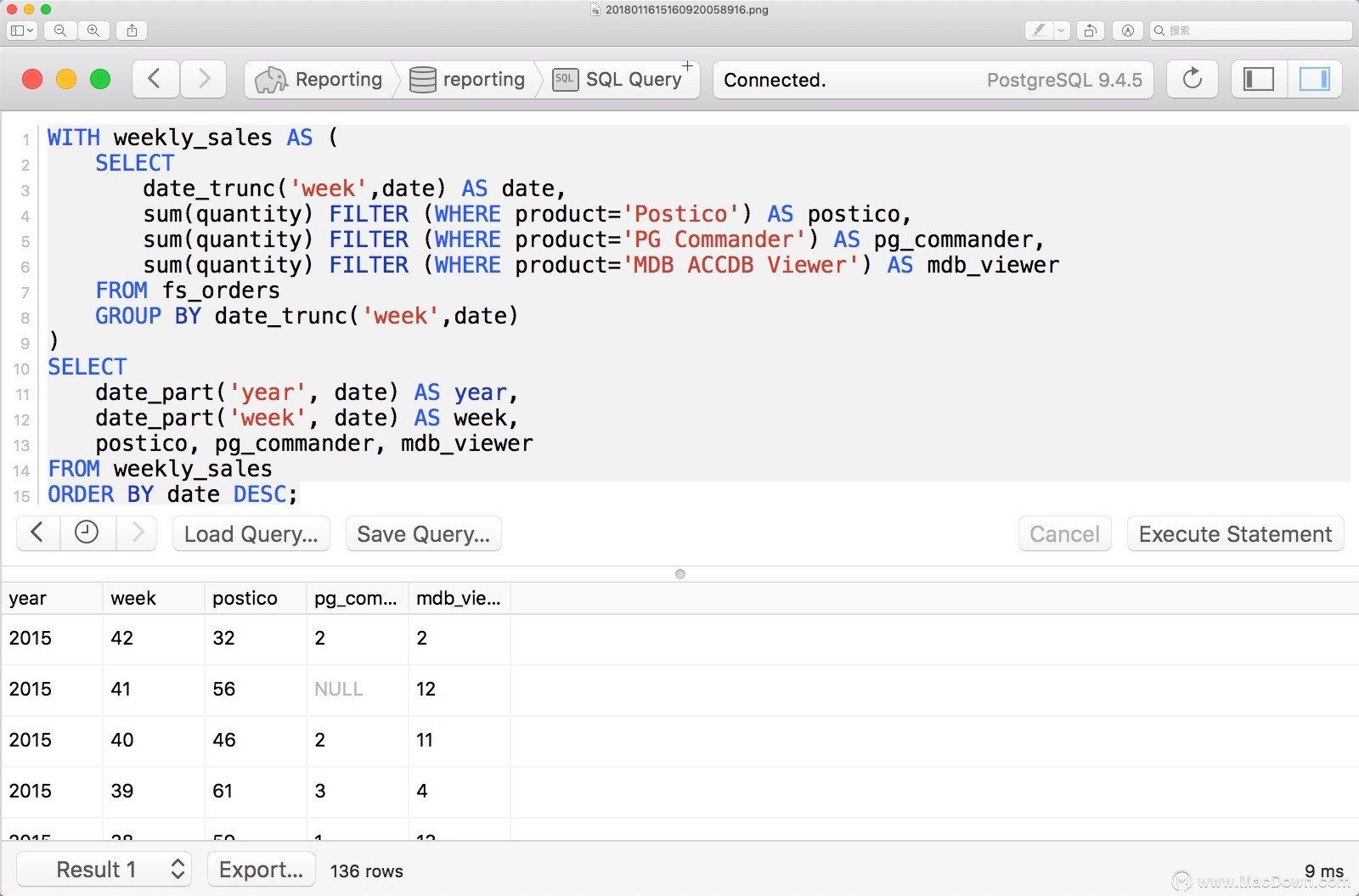Open the Result 1 selector dropdown
The height and width of the screenshot is (896, 1359).
tap(104, 869)
